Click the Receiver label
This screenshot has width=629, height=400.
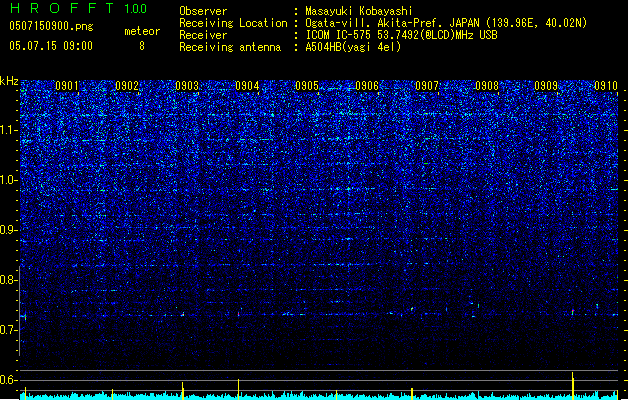point(203,35)
